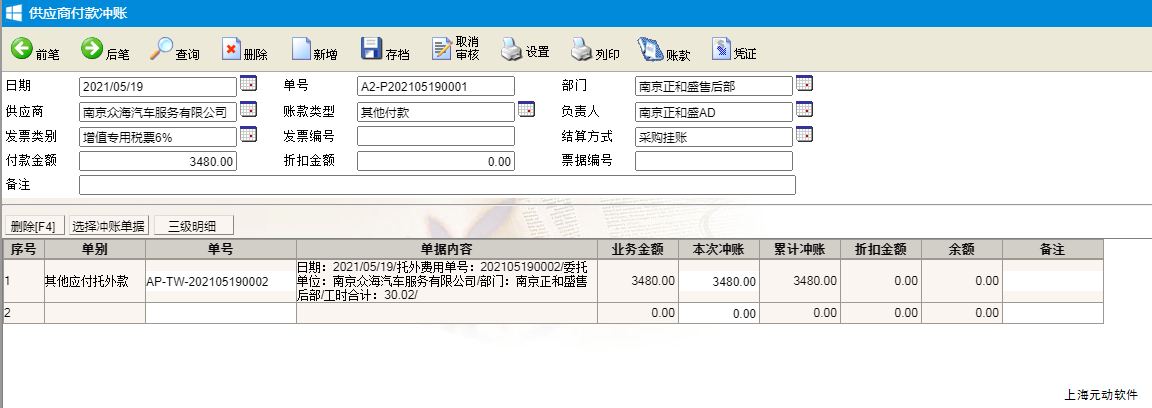Open the 凭证 voucher icon
This screenshot has width=1152, height=408.
coord(721,48)
